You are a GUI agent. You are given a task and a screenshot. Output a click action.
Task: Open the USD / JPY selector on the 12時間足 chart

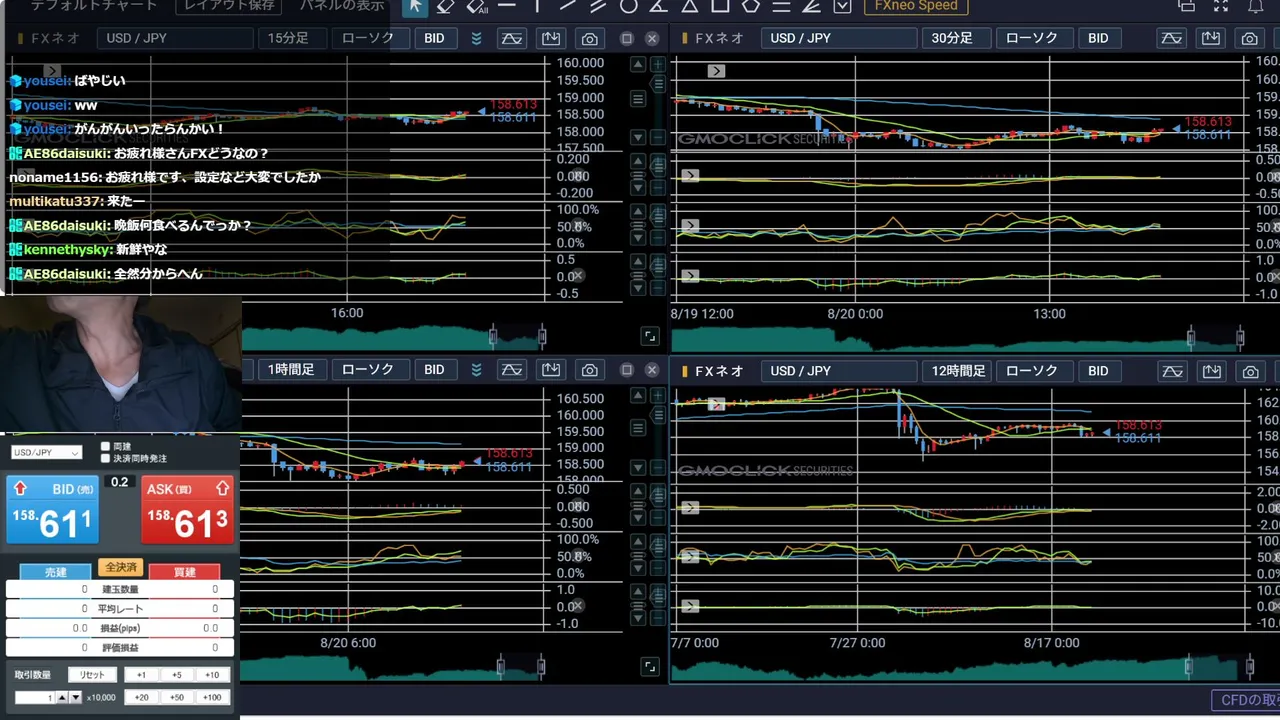pyautogui.click(x=838, y=371)
